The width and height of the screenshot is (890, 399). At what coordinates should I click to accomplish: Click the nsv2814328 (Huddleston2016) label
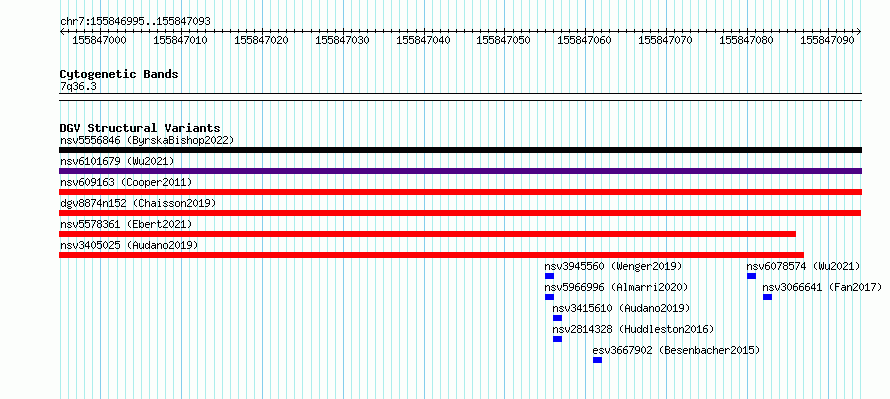(633, 329)
